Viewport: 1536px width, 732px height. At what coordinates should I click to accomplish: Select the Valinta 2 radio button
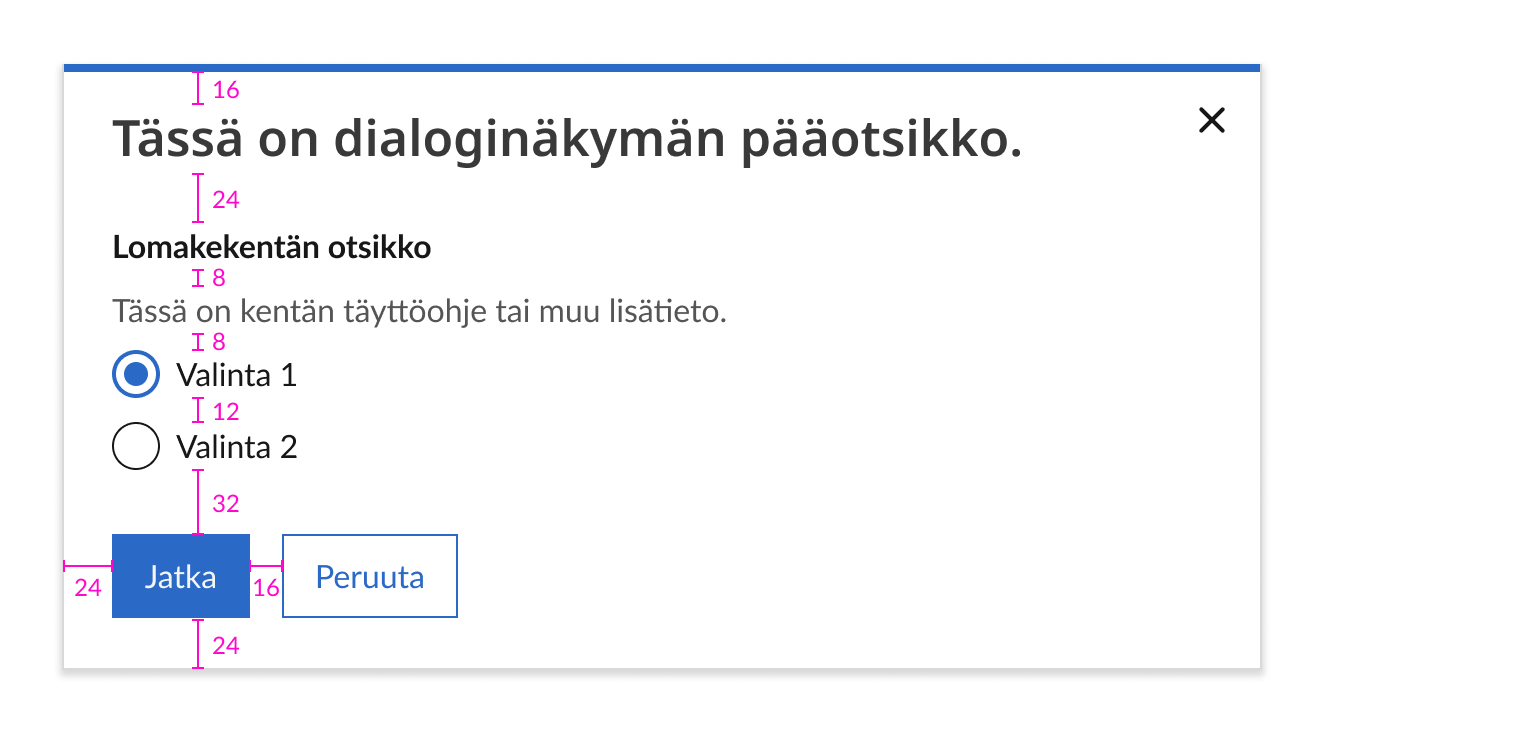pyautogui.click(x=135, y=445)
